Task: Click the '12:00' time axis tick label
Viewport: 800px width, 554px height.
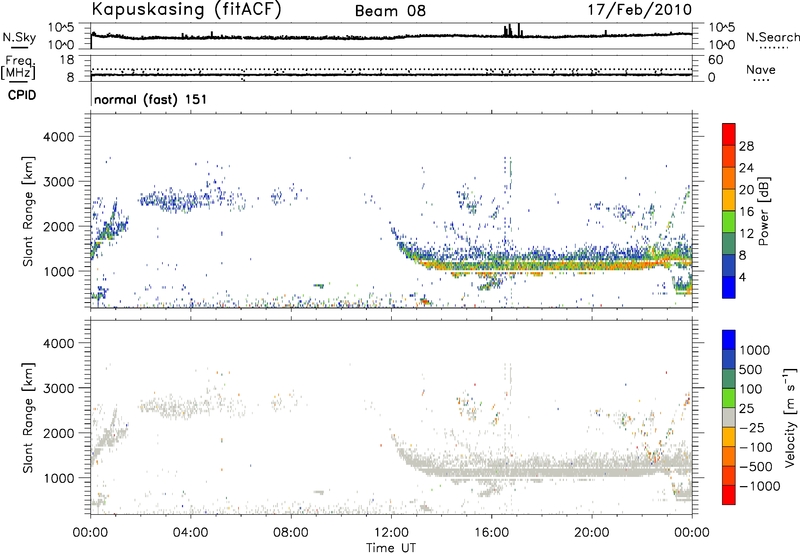Action: point(391,533)
